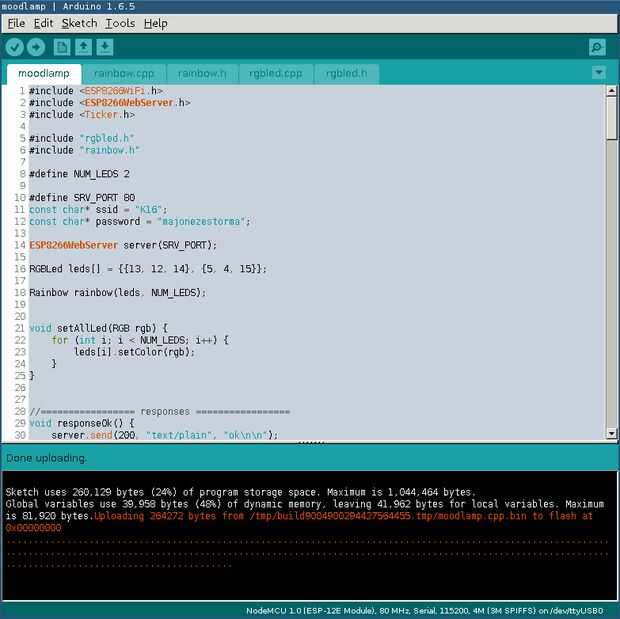
Task: Click 'Rainbow rainbow(leds, NUM_LEDS);' line
Action: click(117, 293)
